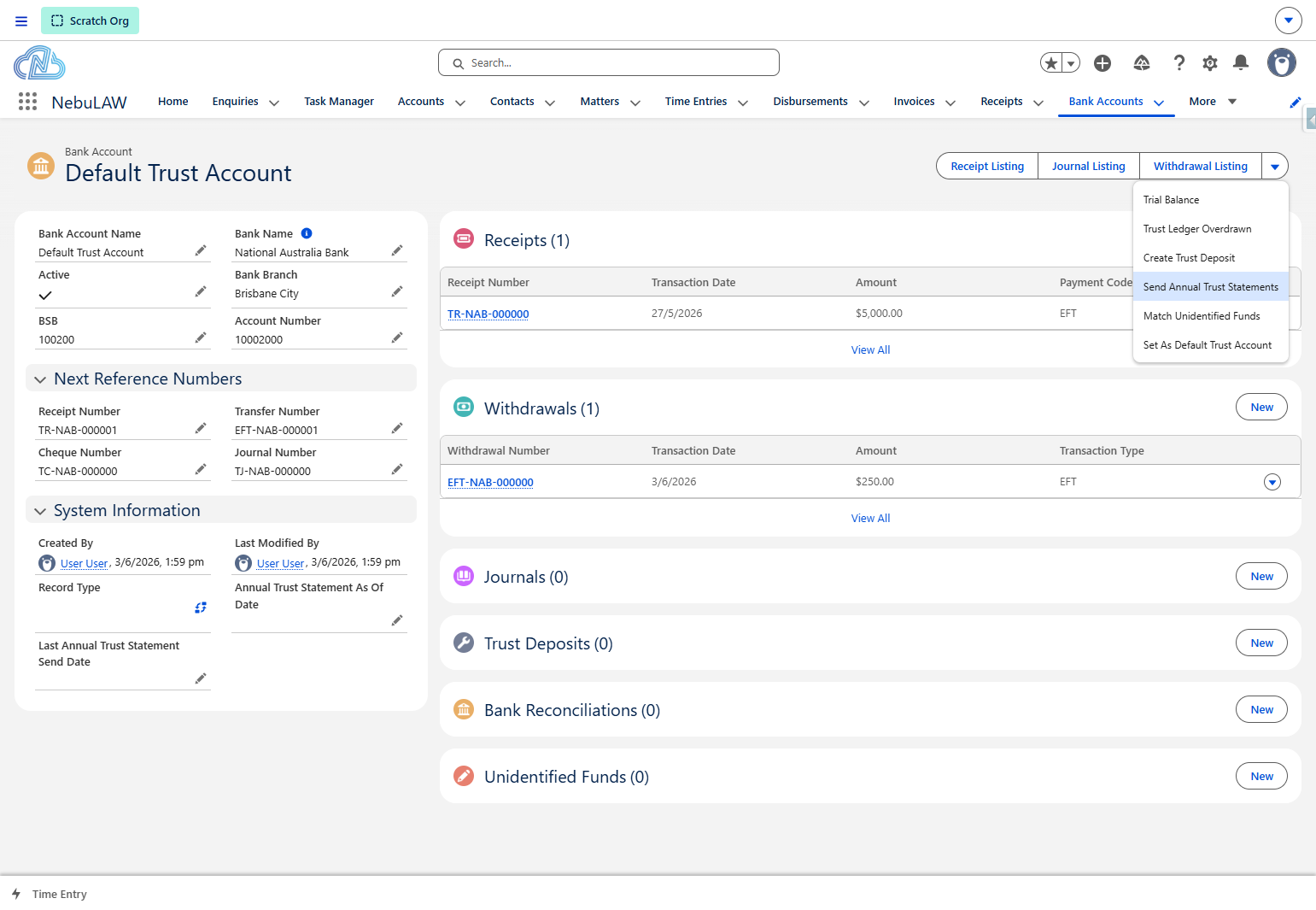Edit the Account Number field pencil

397,338
